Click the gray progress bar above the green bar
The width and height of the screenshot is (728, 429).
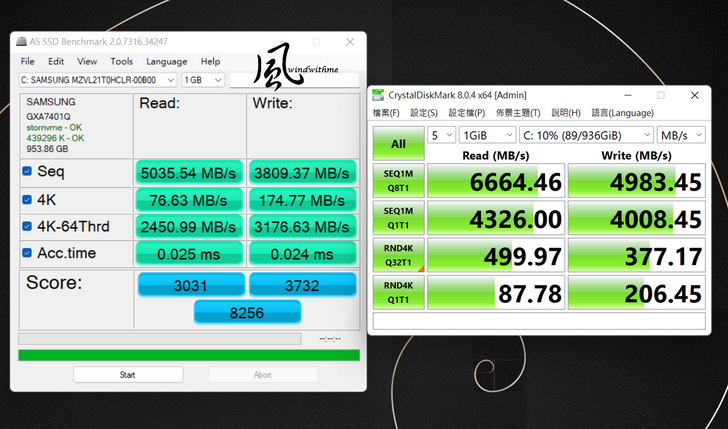tap(160, 338)
